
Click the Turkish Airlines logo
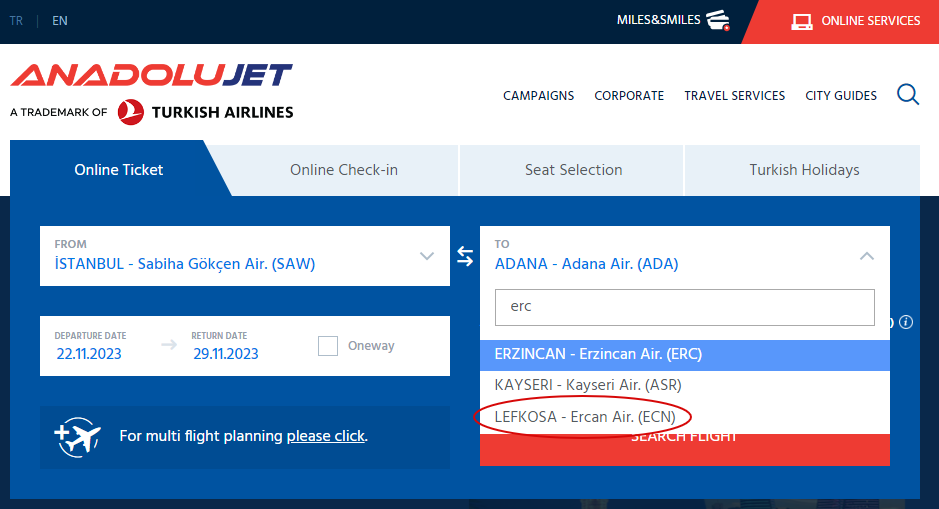click(205, 112)
